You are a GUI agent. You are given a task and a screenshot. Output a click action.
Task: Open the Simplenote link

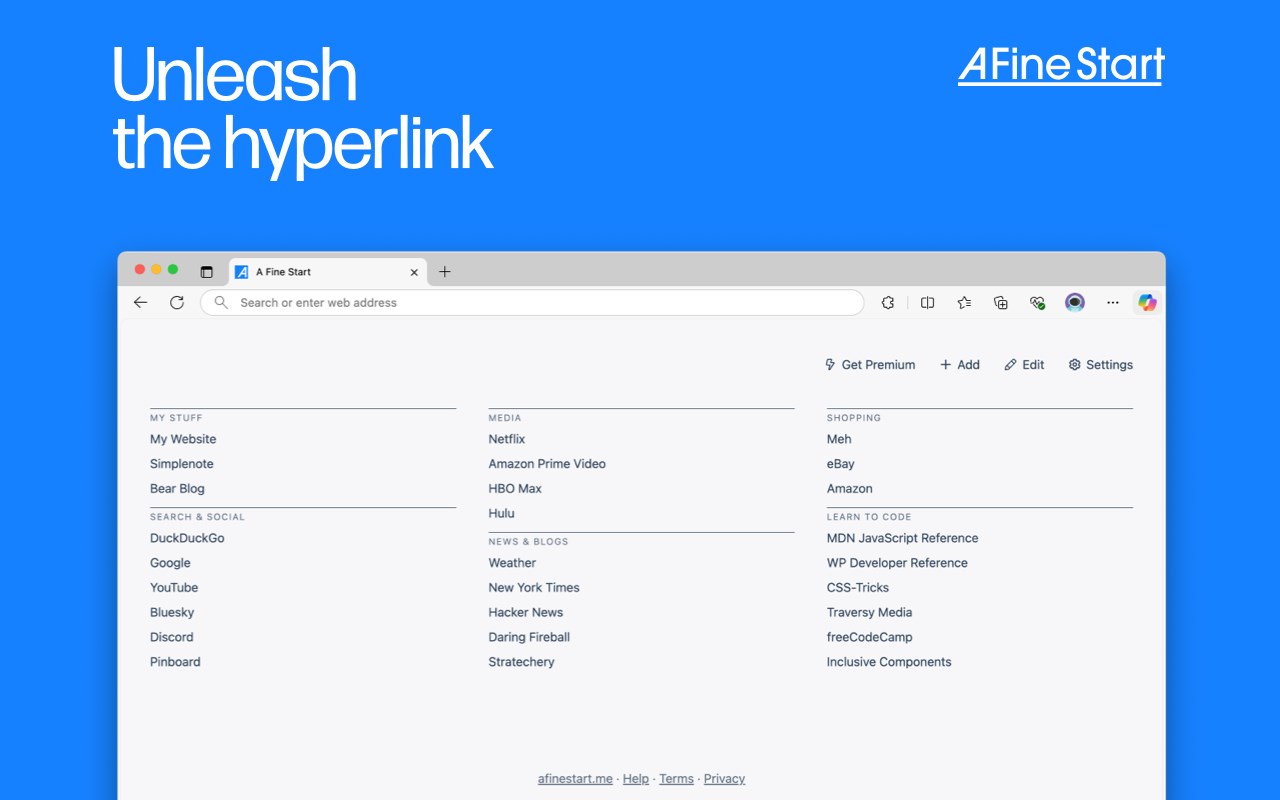pos(182,464)
